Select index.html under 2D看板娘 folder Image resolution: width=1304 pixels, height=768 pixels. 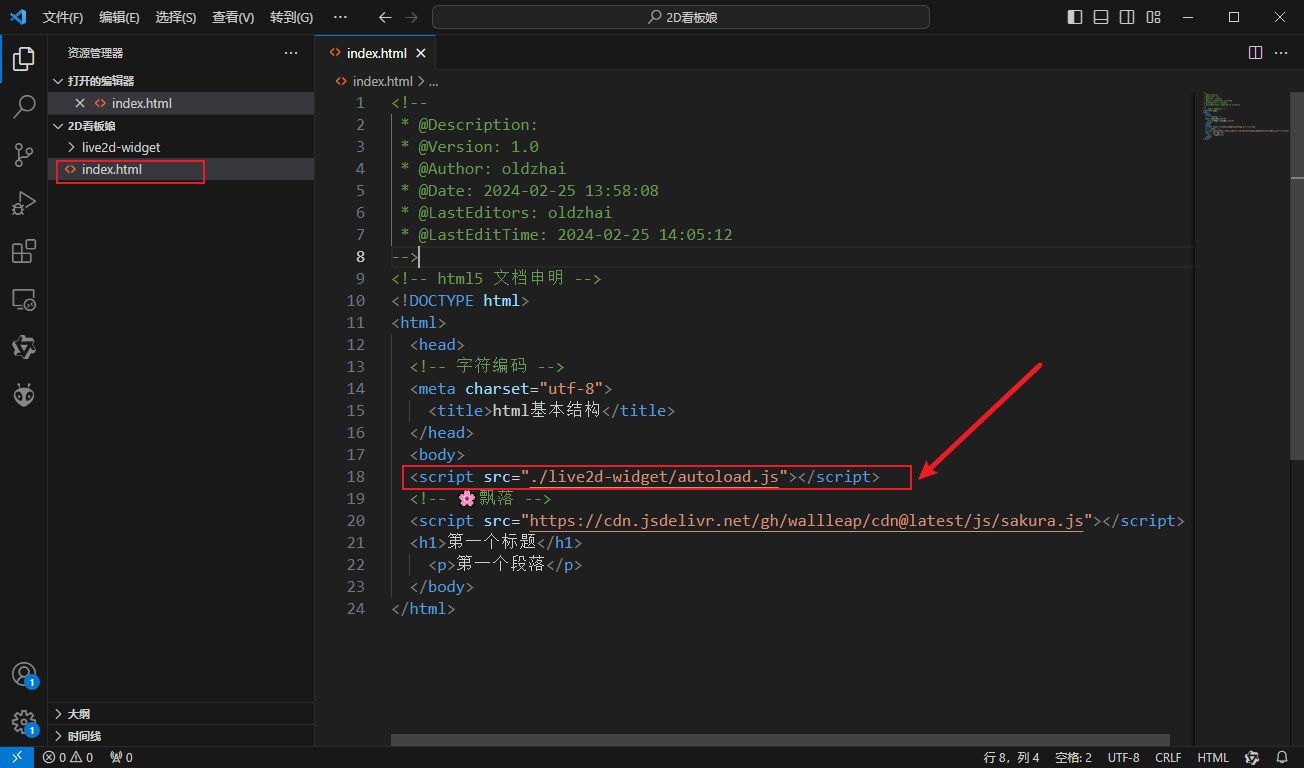click(x=181, y=169)
